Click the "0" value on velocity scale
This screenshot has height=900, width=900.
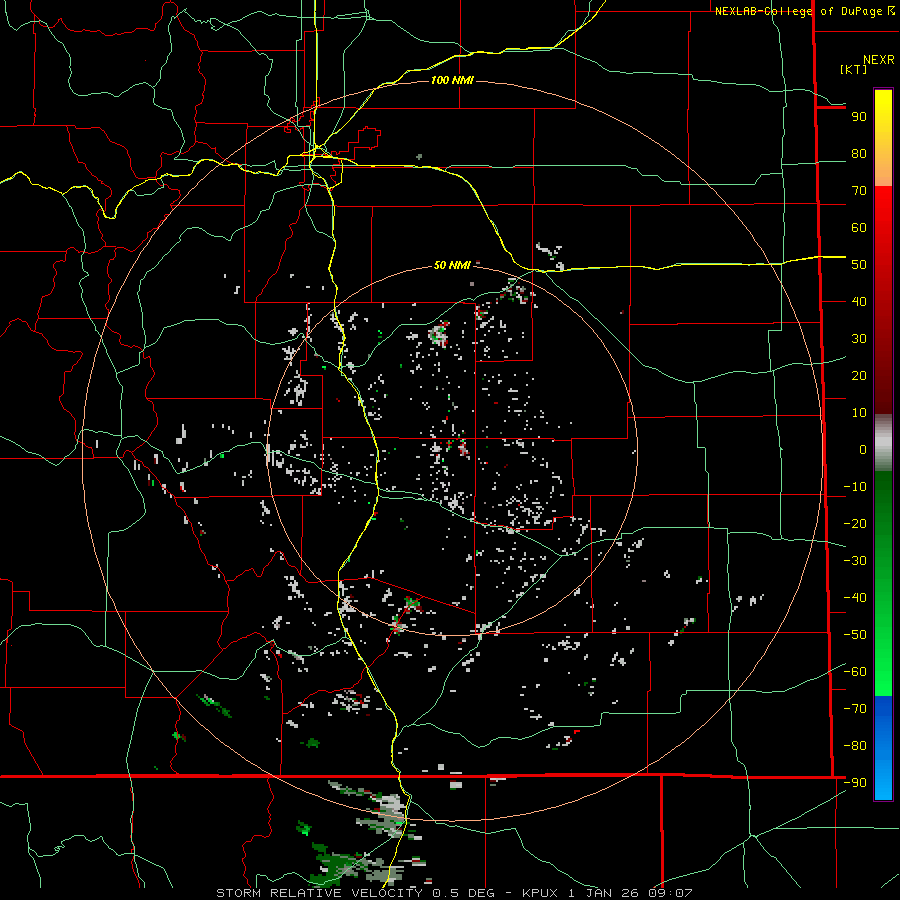pos(863,450)
